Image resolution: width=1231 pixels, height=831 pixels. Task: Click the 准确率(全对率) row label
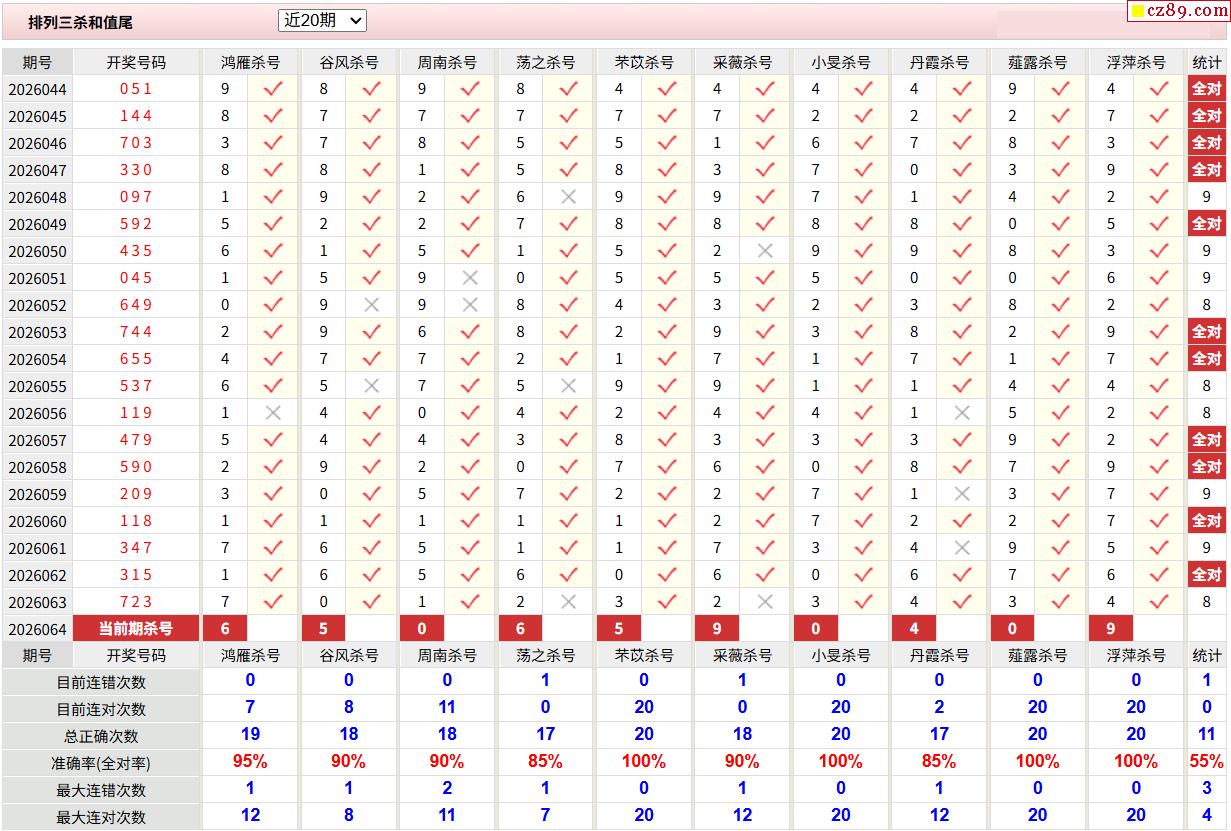point(101,763)
